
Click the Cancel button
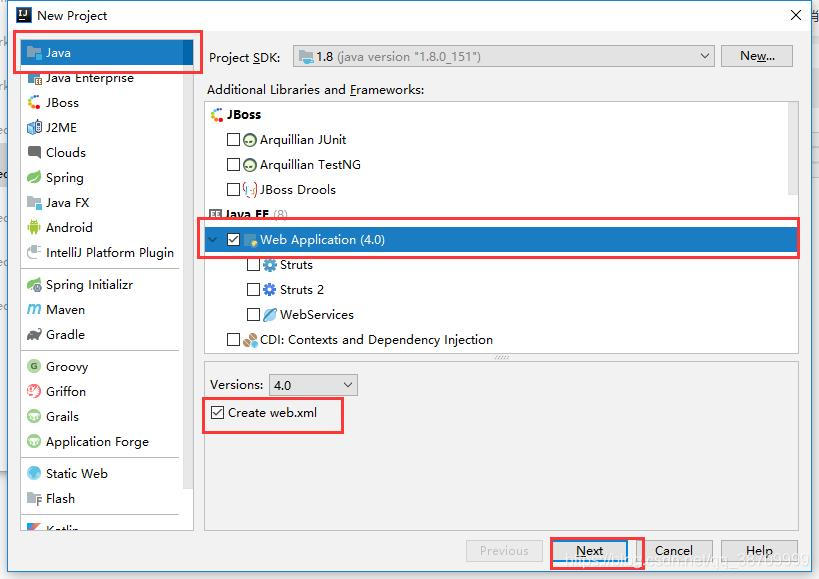coord(673,551)
